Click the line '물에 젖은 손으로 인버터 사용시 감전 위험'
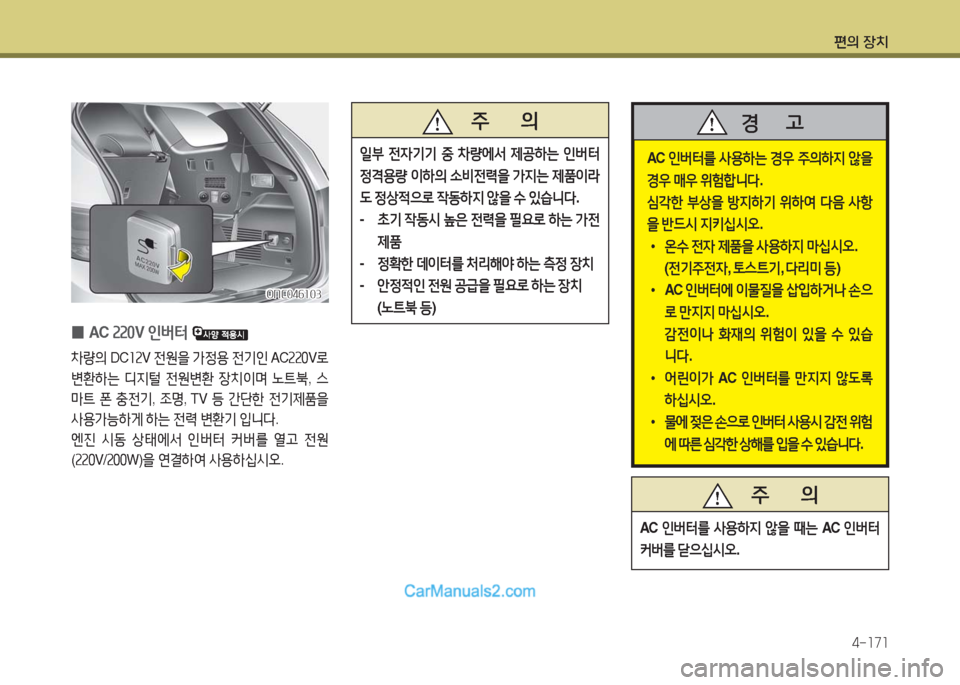The height and width of the screenshot is (685, 960). [768, 422]
